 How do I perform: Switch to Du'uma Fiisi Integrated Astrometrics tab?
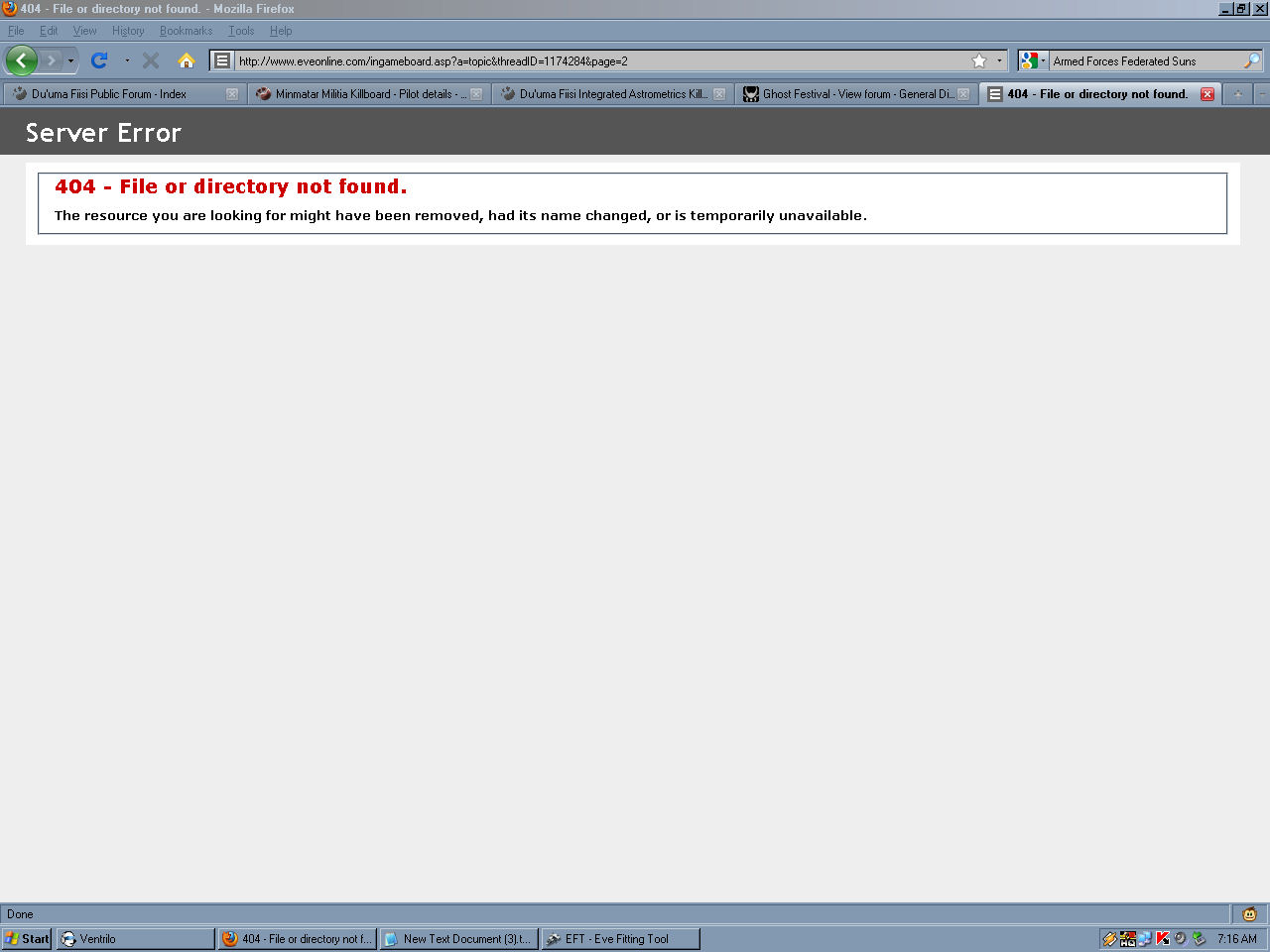[611, 94]
